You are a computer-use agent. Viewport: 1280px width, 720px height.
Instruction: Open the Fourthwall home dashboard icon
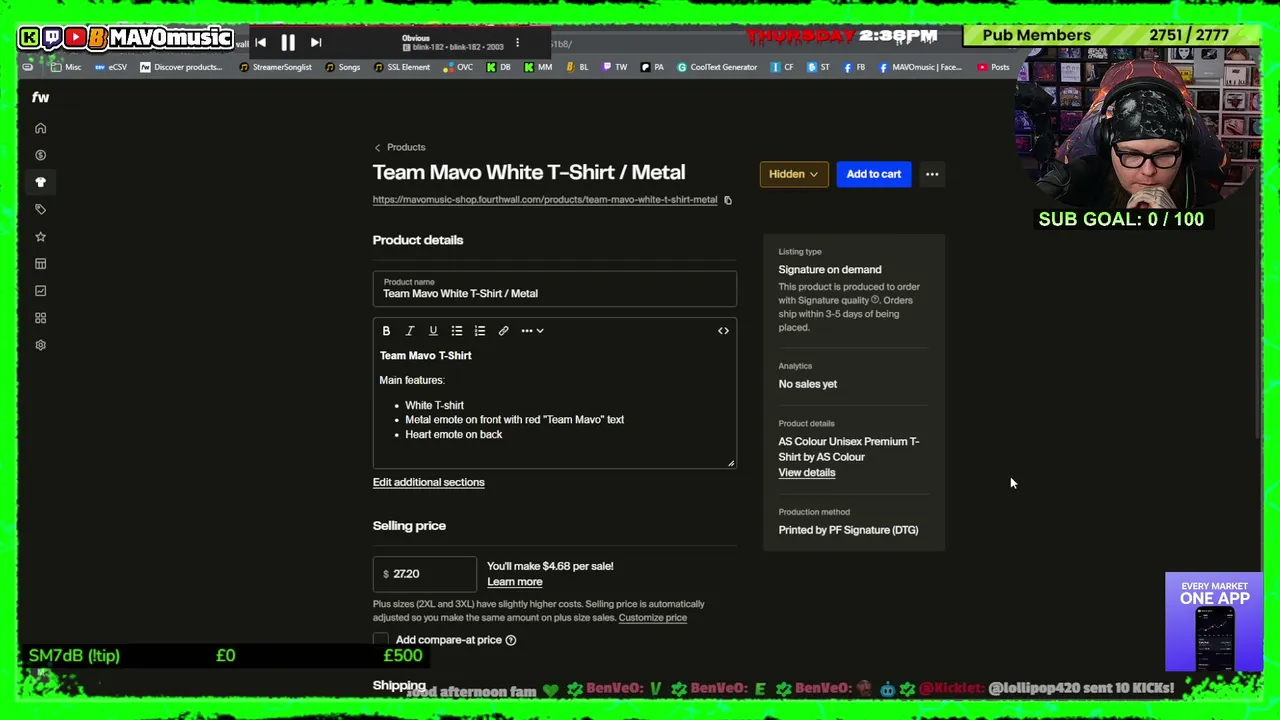[41, 128]
